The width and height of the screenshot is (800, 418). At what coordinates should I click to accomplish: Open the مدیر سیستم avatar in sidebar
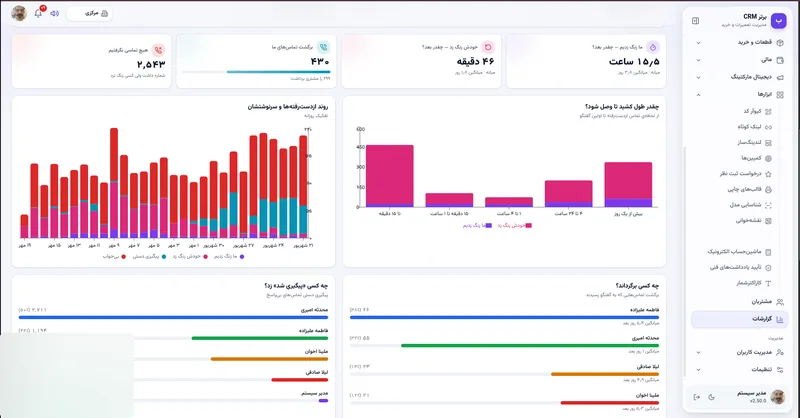click(778, 397)
